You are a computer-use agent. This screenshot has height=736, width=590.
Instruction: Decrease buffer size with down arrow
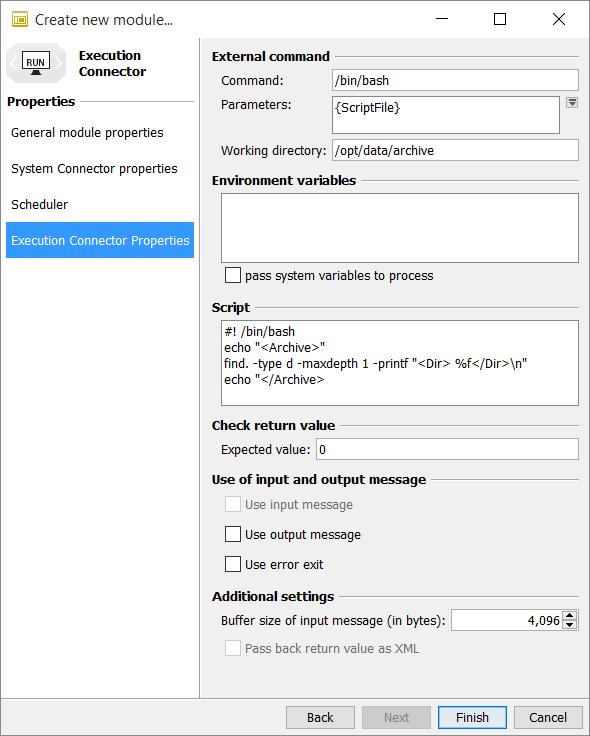click(x=570, y=625)
